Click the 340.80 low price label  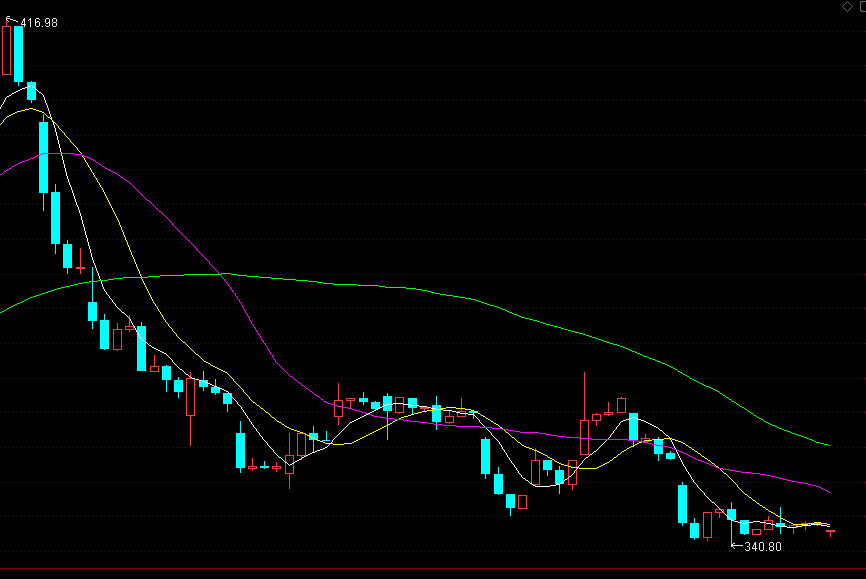(763, 546)
